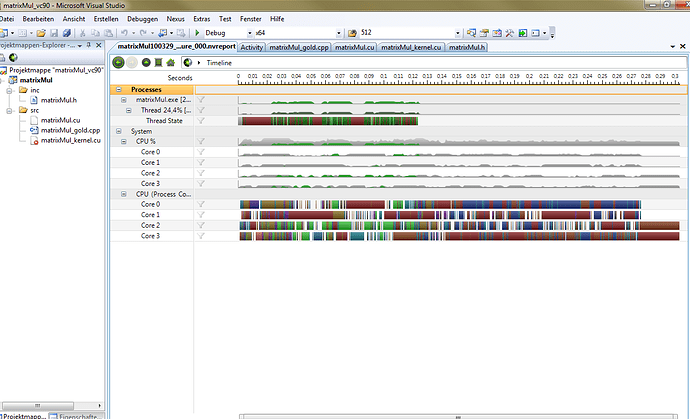The height and width of the screenshot is (419, 690).
Task: Toggle filter on CPU % Core 0 row
Action: click(201, 152)
